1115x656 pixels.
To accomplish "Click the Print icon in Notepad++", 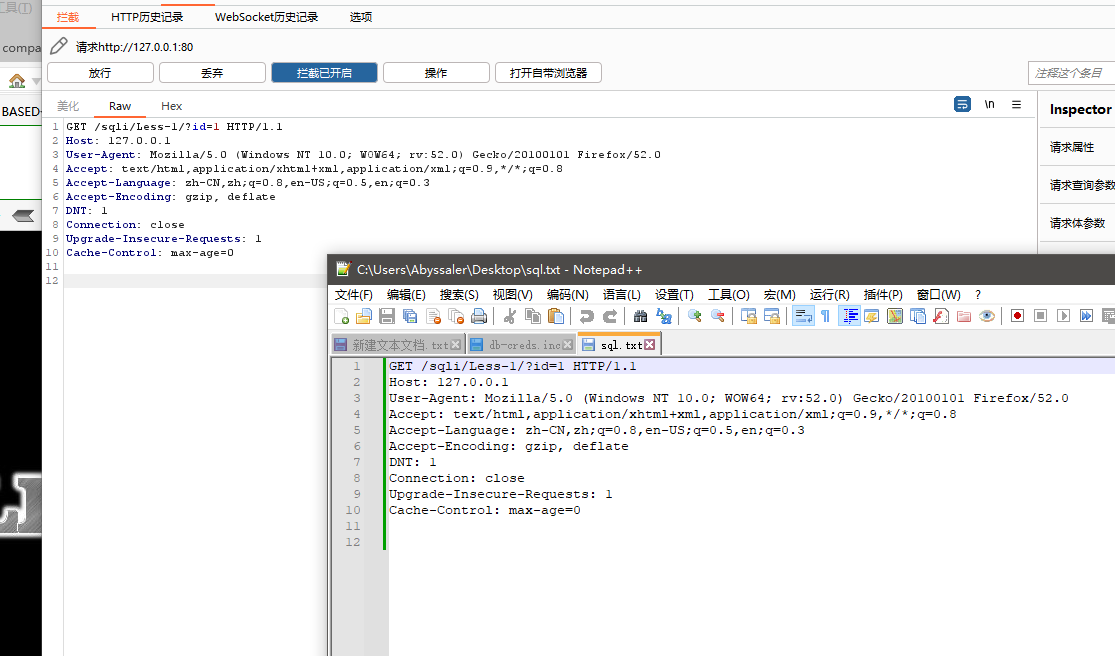I will 479,316.
